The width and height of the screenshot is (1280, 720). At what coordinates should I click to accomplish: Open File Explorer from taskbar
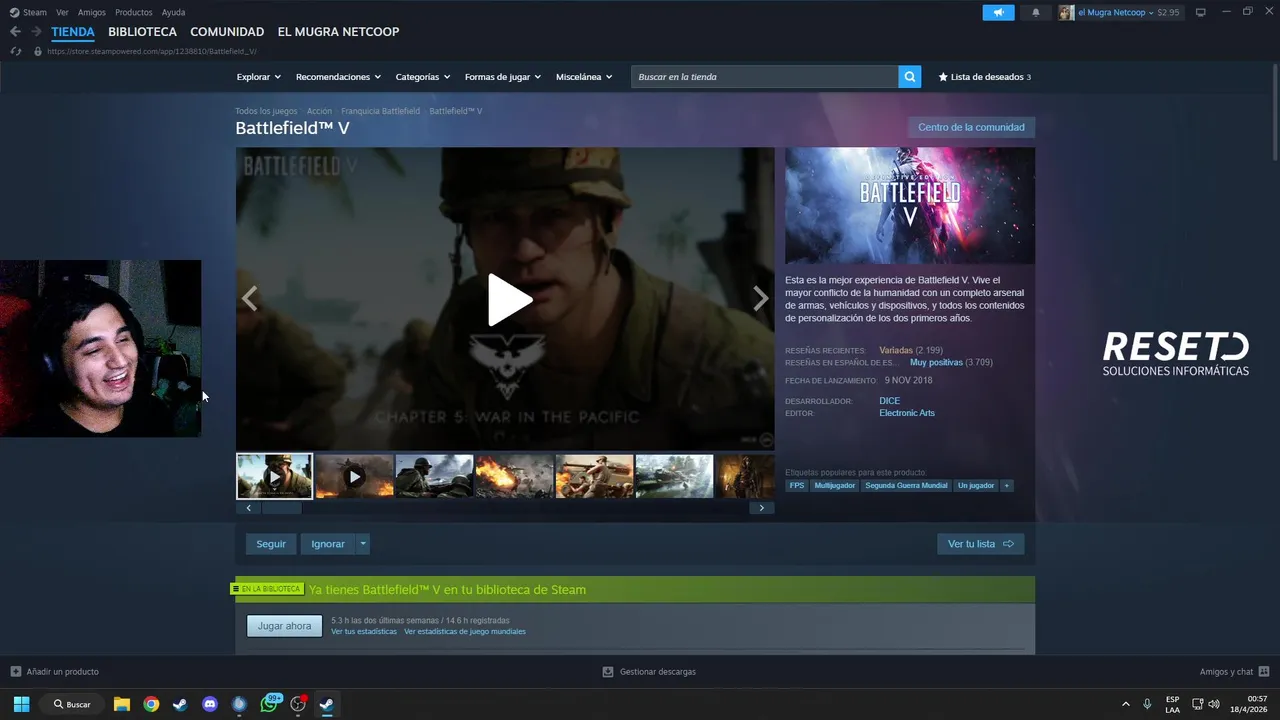[121, 704]
